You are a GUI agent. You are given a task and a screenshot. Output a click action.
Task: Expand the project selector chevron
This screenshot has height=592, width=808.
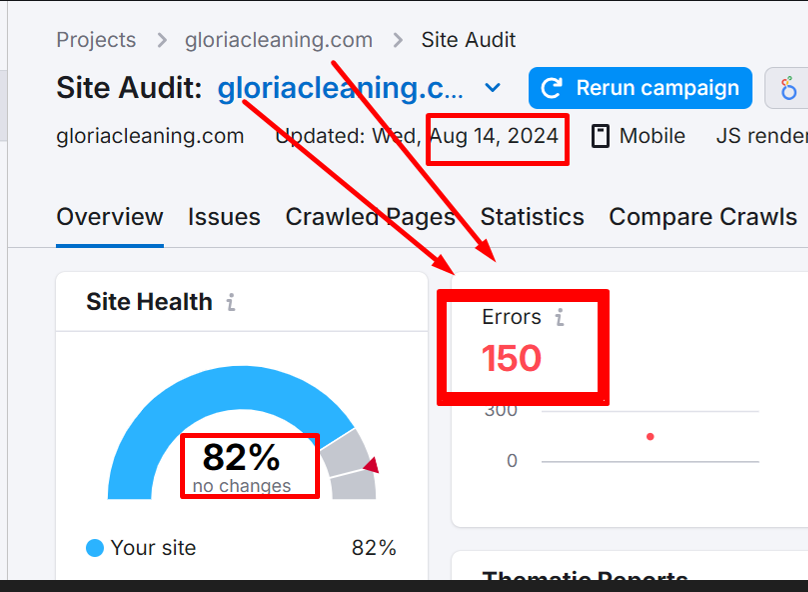pos(493,89)
